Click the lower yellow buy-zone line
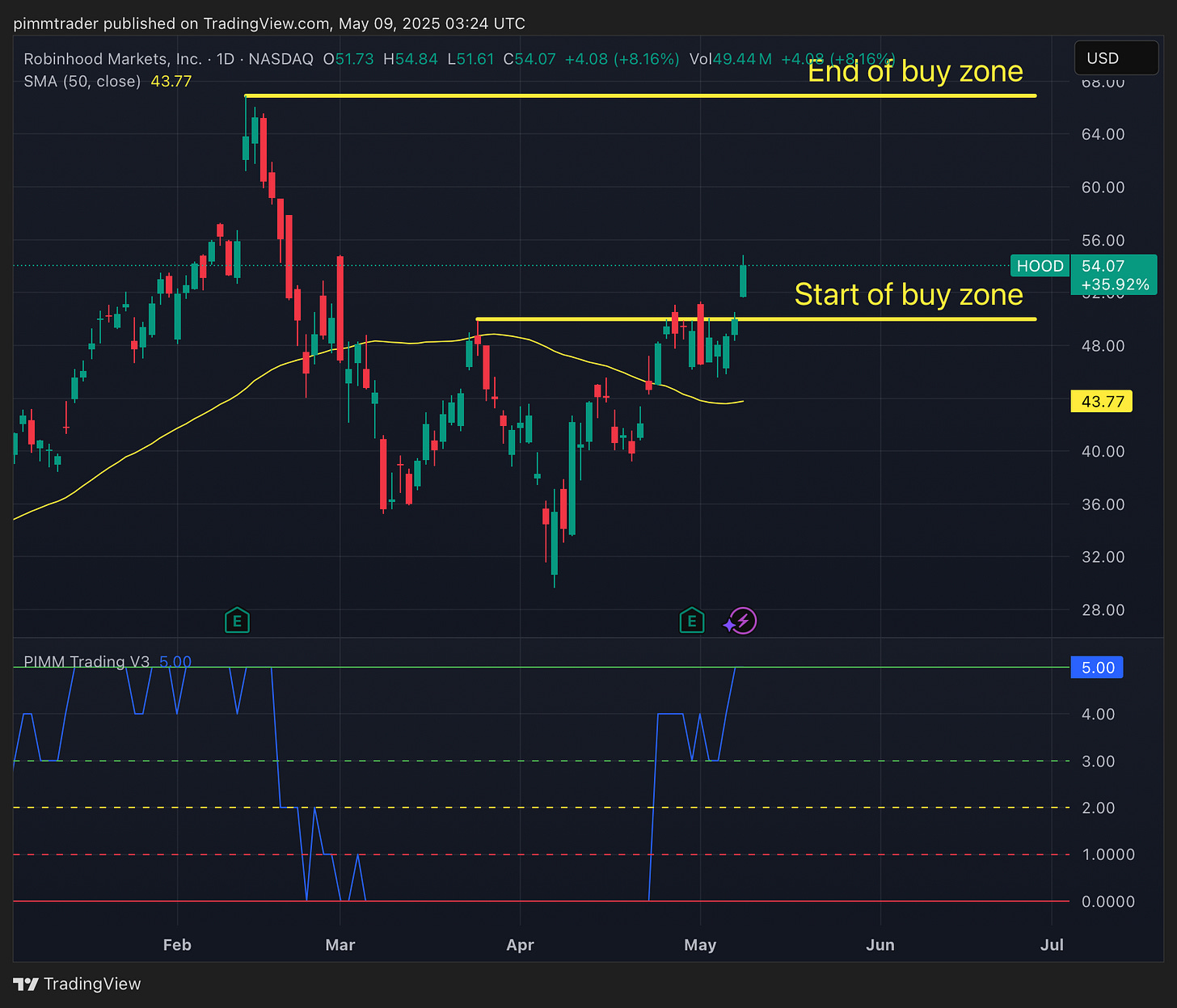Viewport: 1177px width, 1008px height. (x=756, y=318)
